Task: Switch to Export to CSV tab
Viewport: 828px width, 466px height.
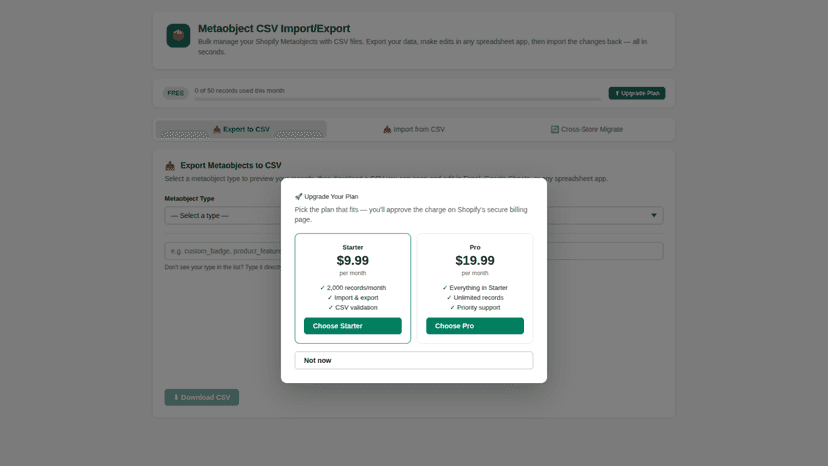Action: tap(241, 129)
